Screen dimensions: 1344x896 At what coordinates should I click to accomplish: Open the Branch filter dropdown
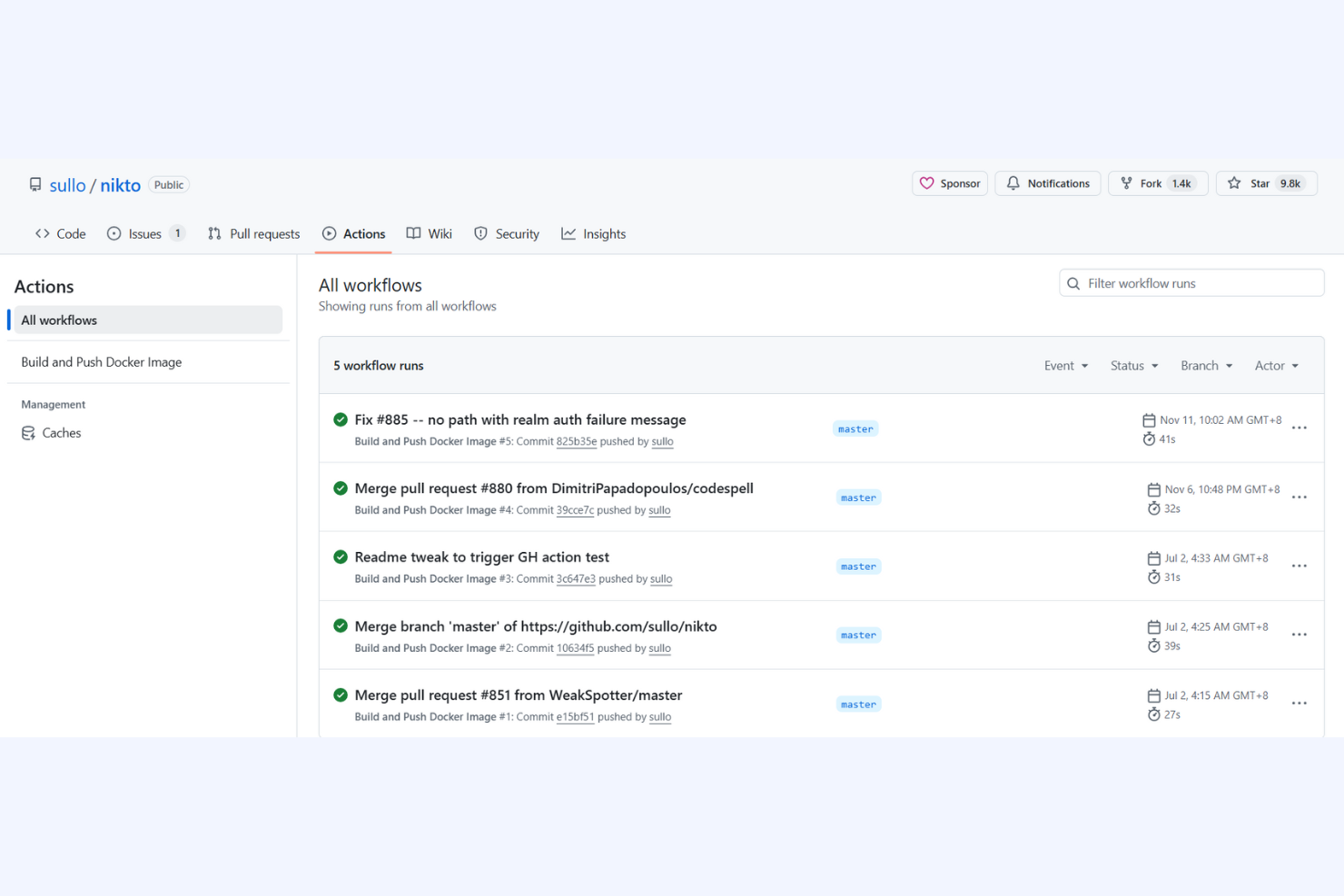click(1206, 365)
